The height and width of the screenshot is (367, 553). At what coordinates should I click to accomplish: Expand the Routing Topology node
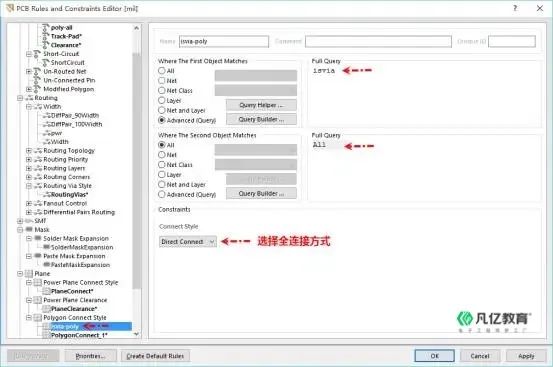point(29,151)
